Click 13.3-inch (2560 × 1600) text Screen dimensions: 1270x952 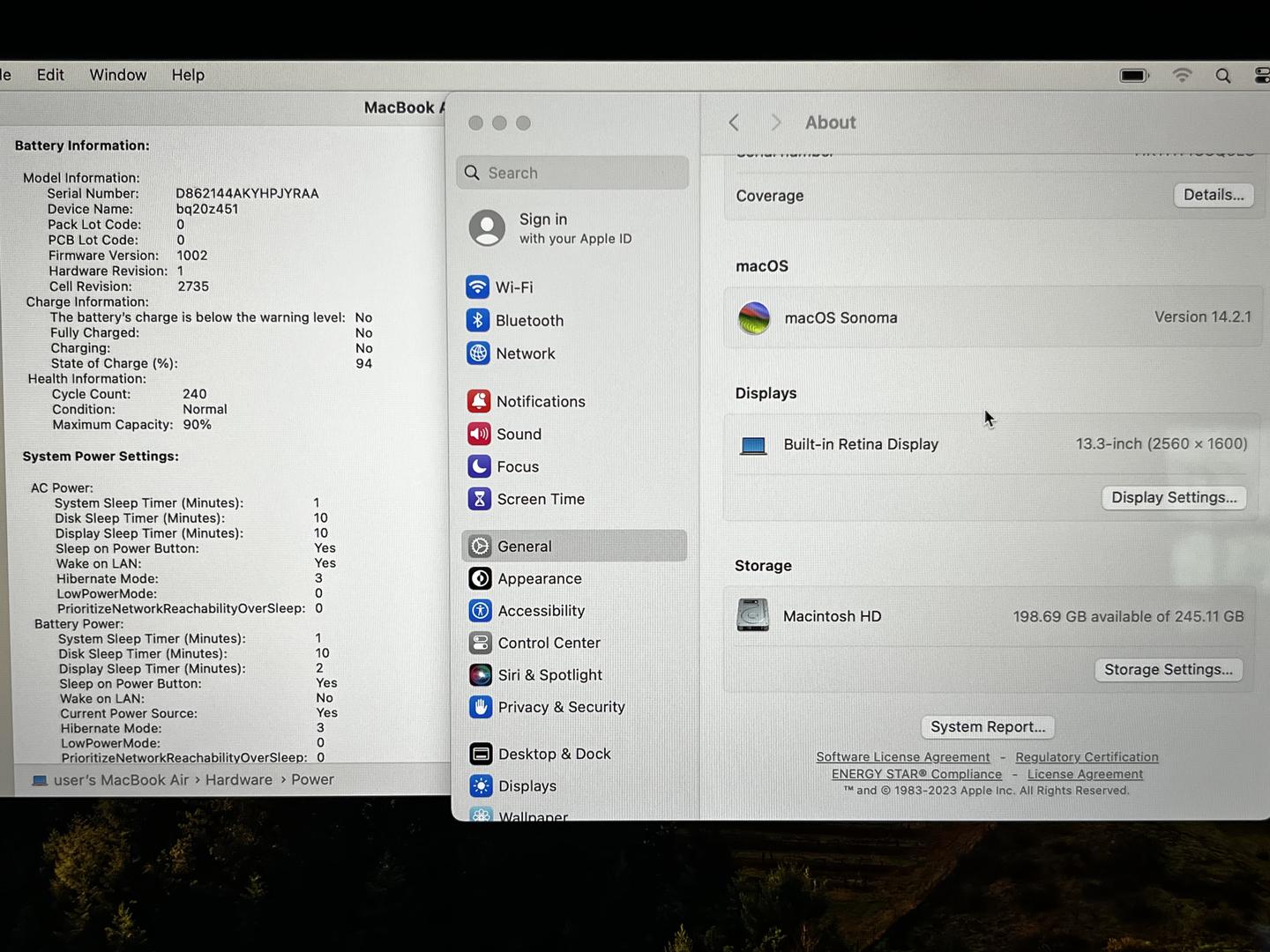click(1162, 444)
